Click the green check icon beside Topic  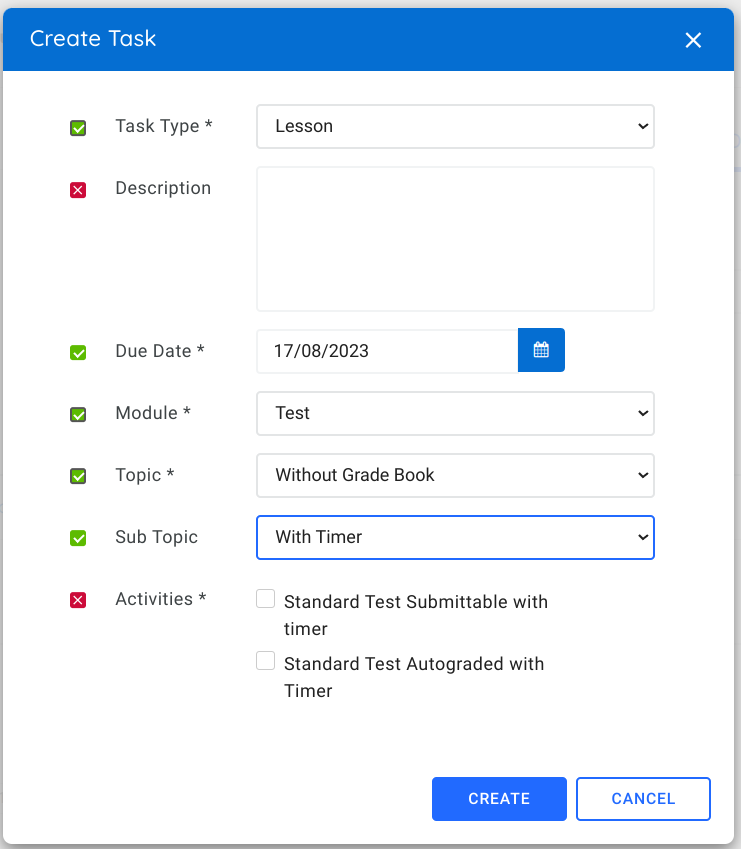pos(77,476)
